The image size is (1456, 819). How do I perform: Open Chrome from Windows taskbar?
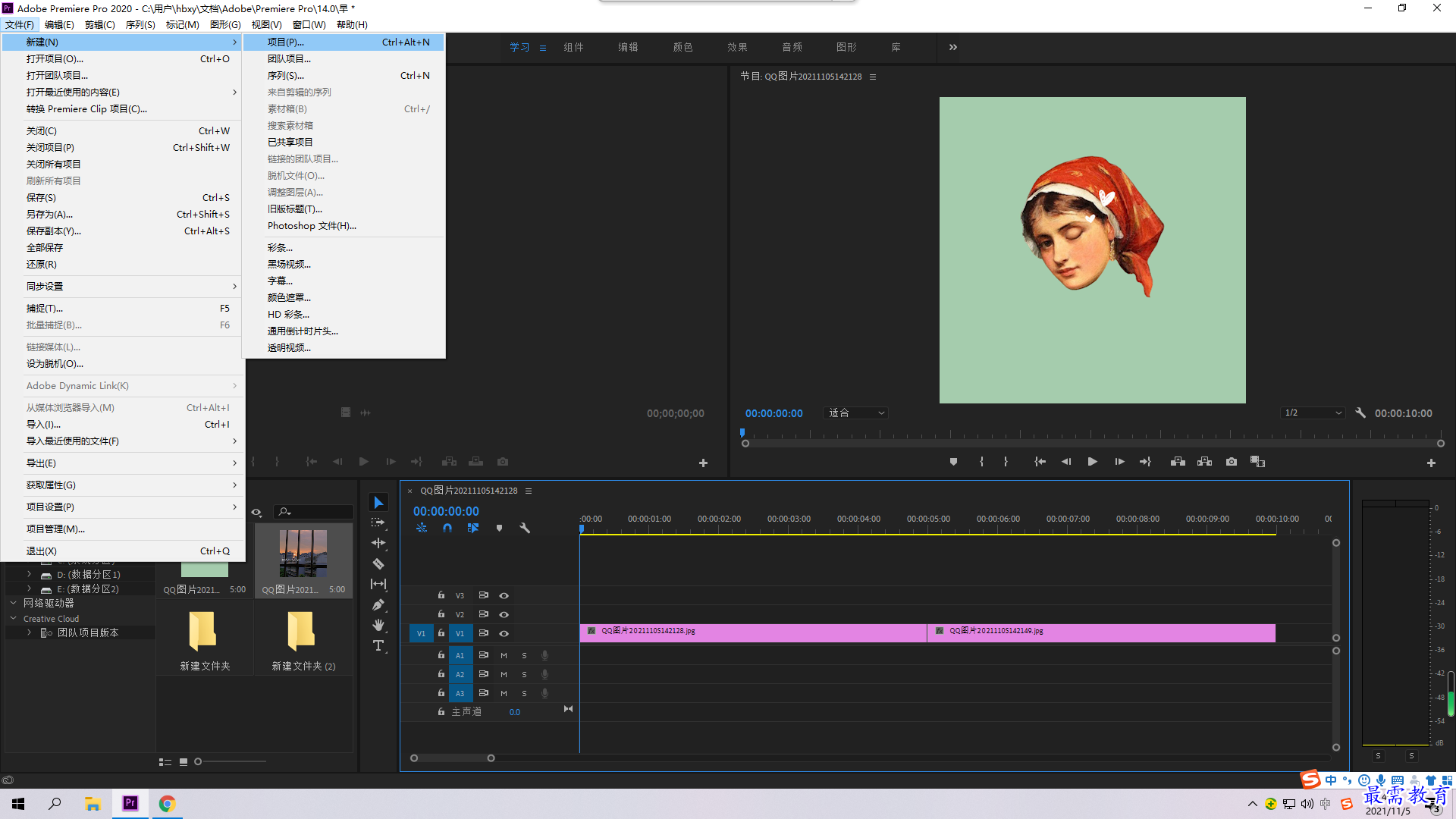click(167, 803)
